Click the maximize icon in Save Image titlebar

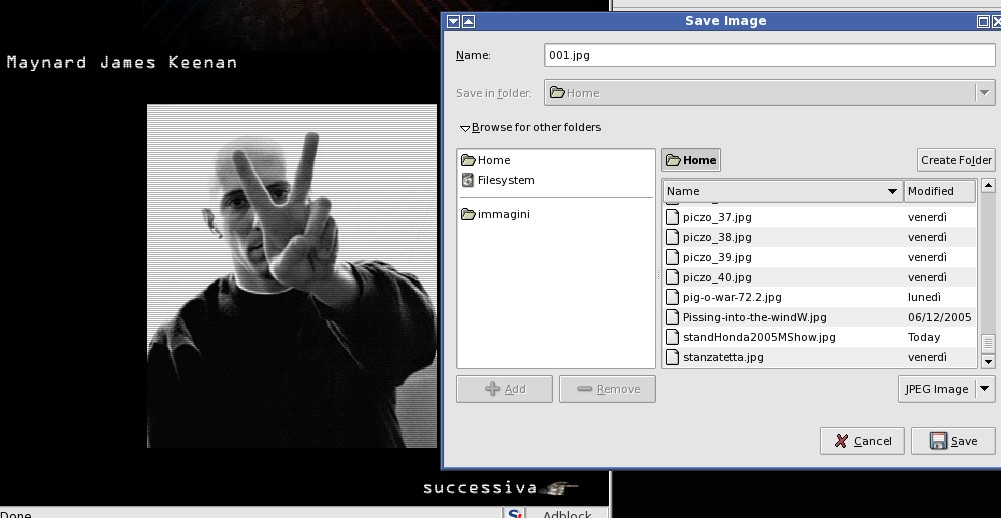tap(983, 22)
